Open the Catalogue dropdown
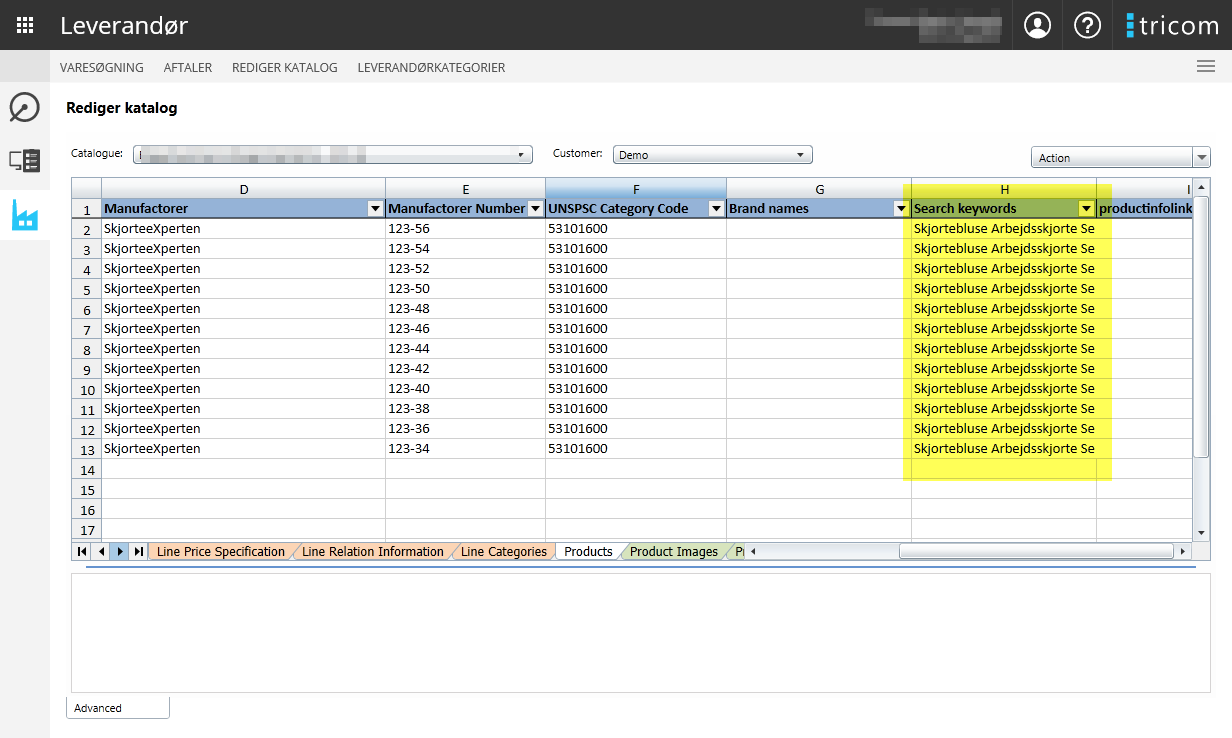 (332, 155)
